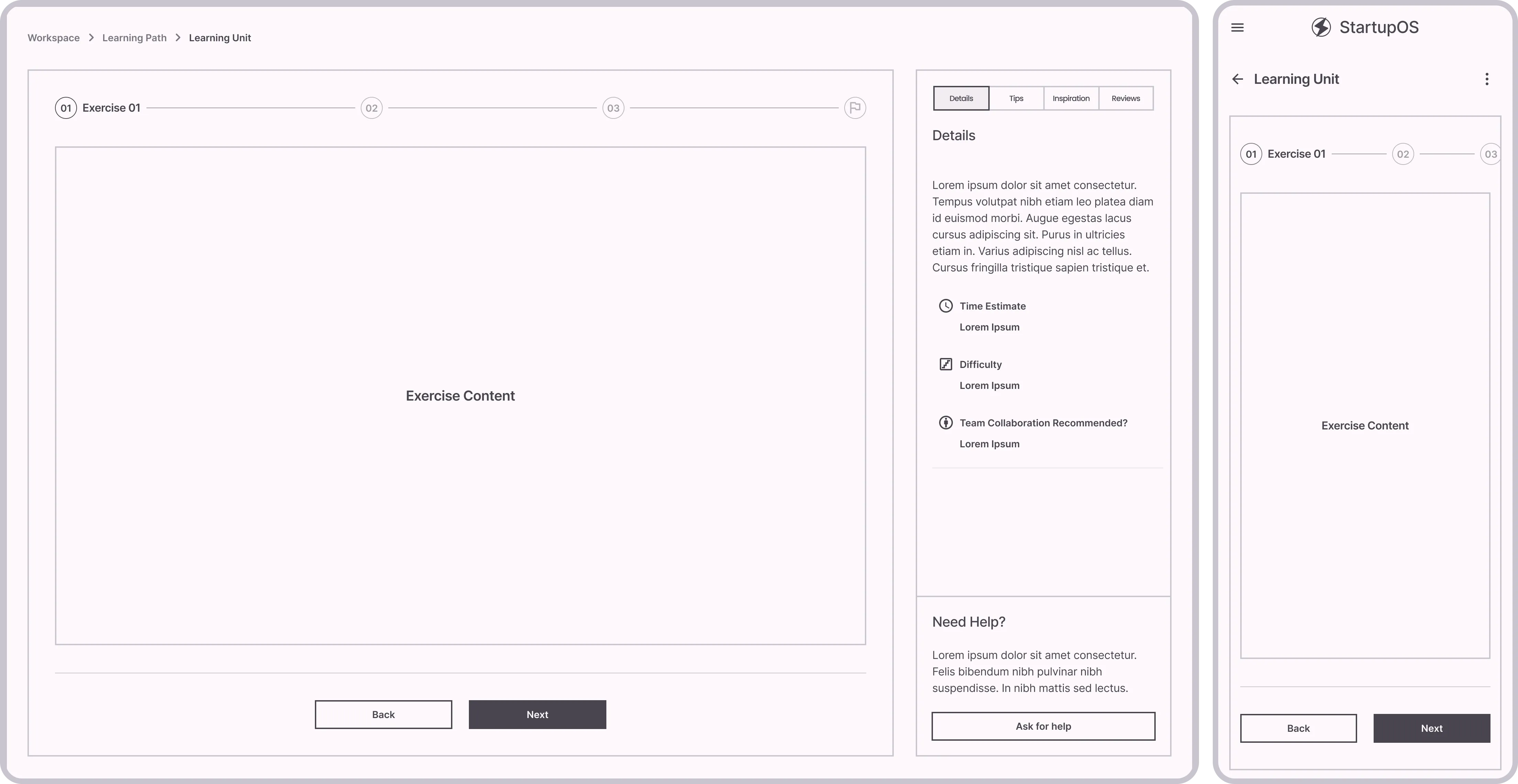The image size is (1518, 784).
Task: Click the Ask for help button
Action: point(1043,726)
